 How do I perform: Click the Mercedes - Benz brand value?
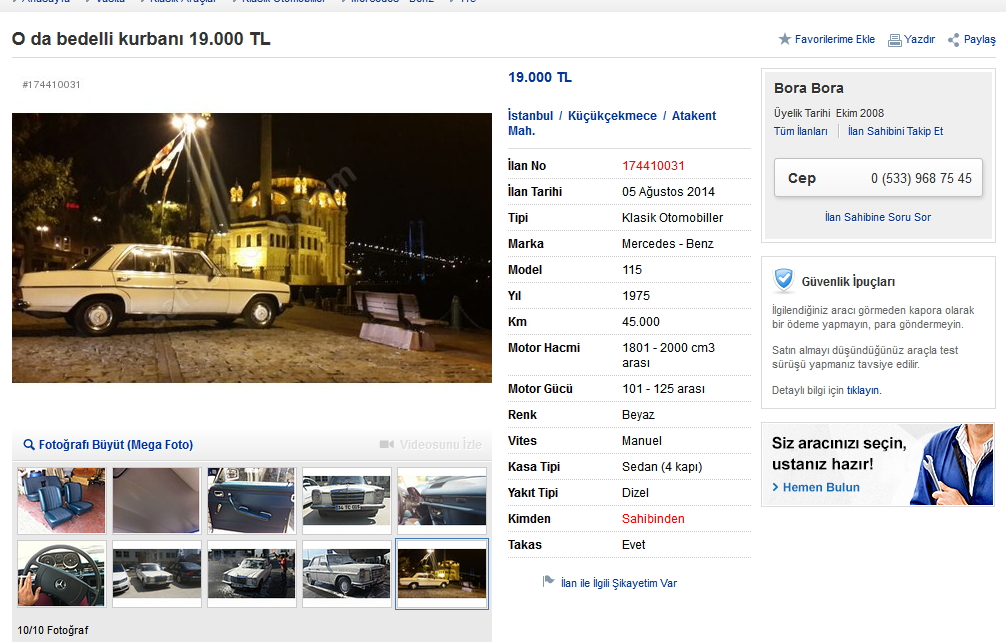[667, 244]
